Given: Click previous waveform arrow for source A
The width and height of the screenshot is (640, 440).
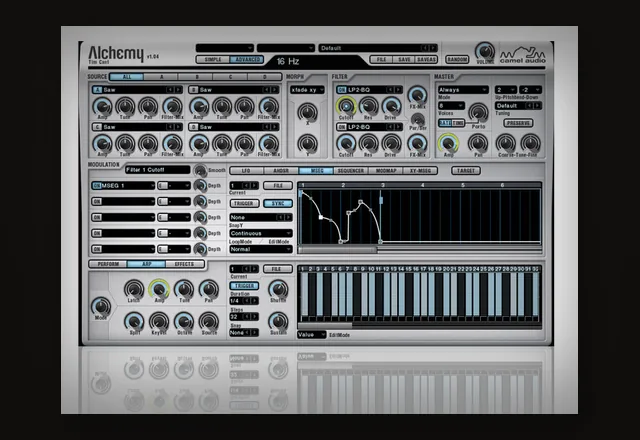Looking at the screenshot, I should pos(170,90).
